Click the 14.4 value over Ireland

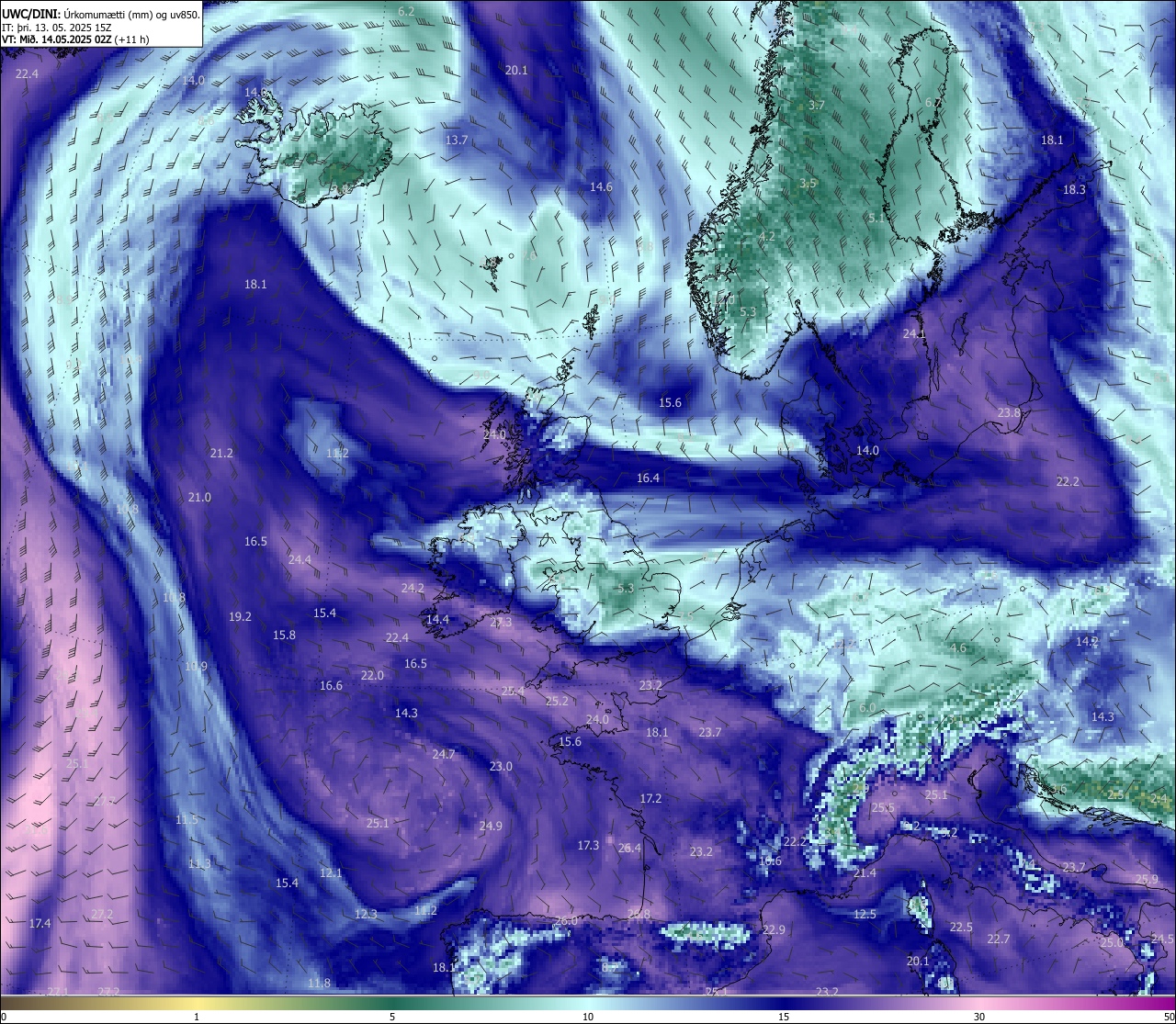click(x=437, y=619)
